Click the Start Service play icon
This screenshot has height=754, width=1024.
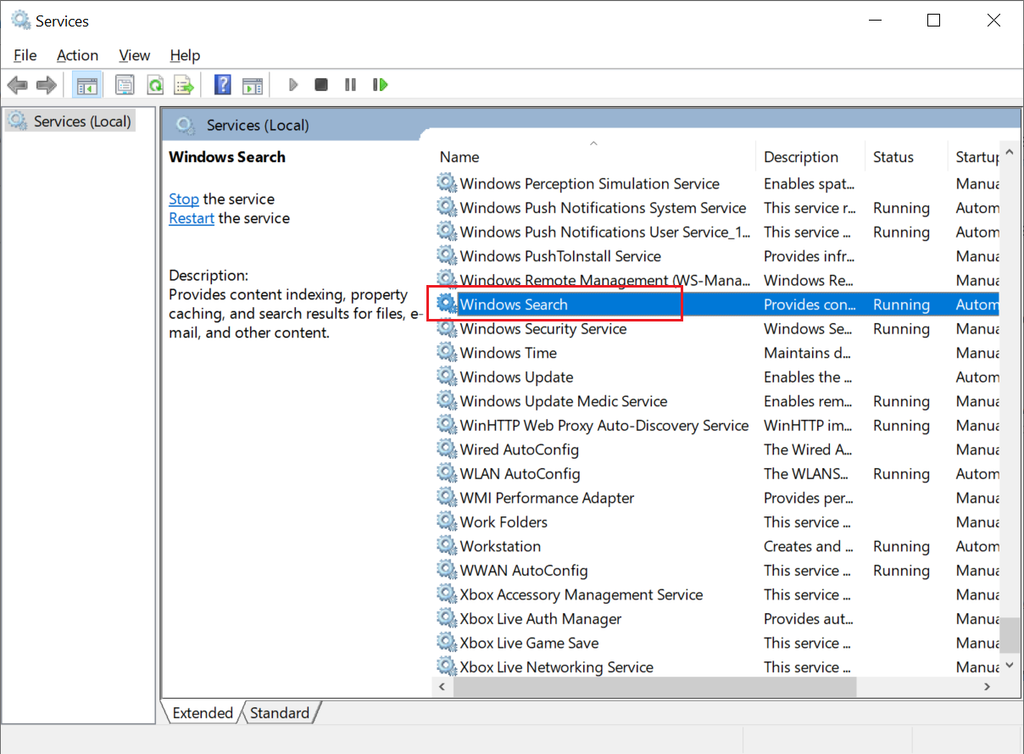pos(293,85)
